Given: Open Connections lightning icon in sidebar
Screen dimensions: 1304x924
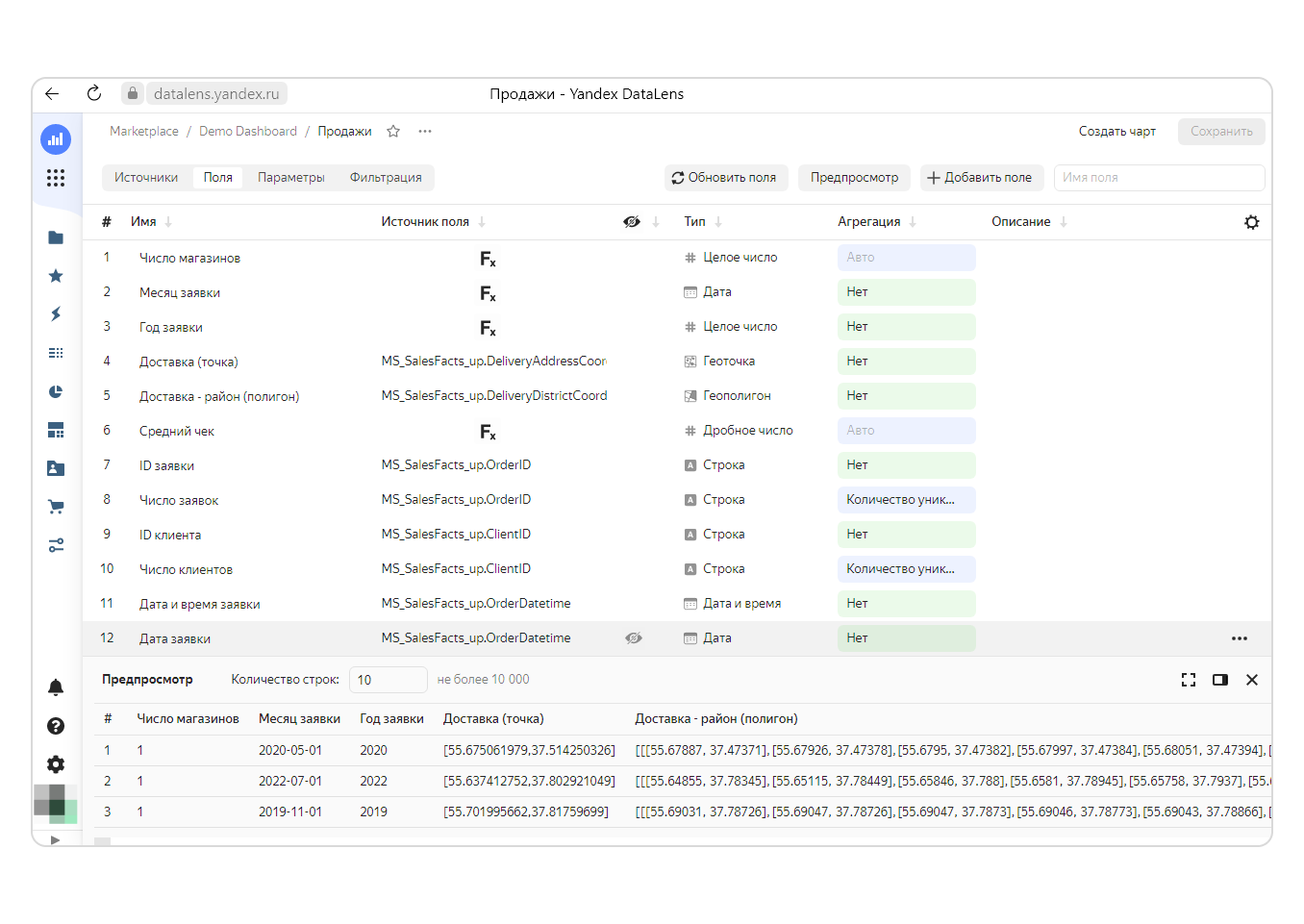Looking at the screenshot, I should click(x=56, y=314).
